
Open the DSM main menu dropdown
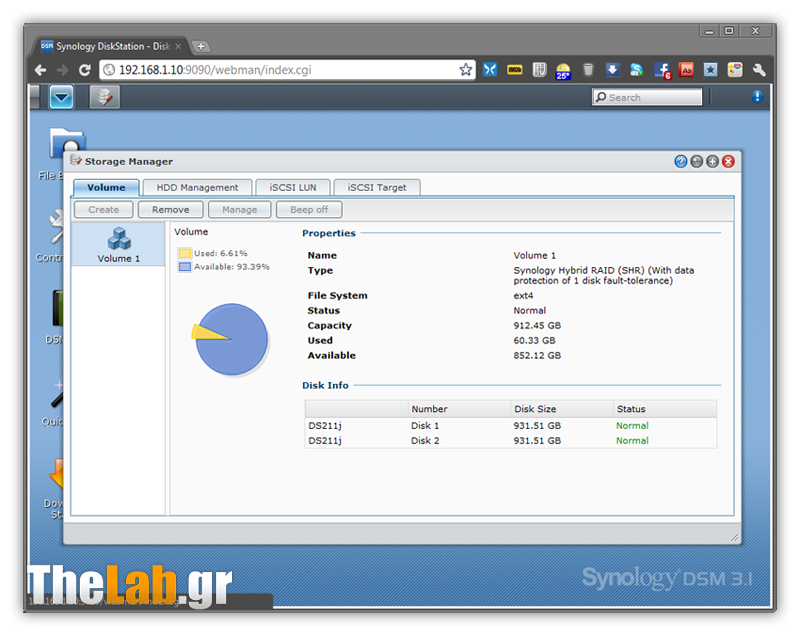62,97
